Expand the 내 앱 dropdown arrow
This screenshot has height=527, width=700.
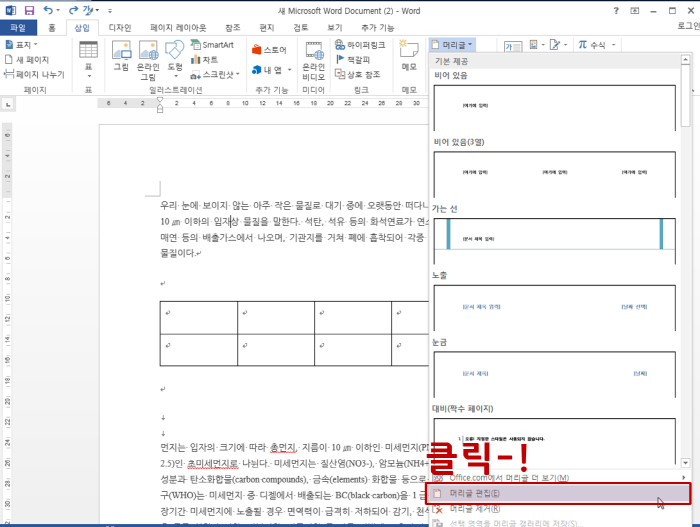click(x=289, y=70)
